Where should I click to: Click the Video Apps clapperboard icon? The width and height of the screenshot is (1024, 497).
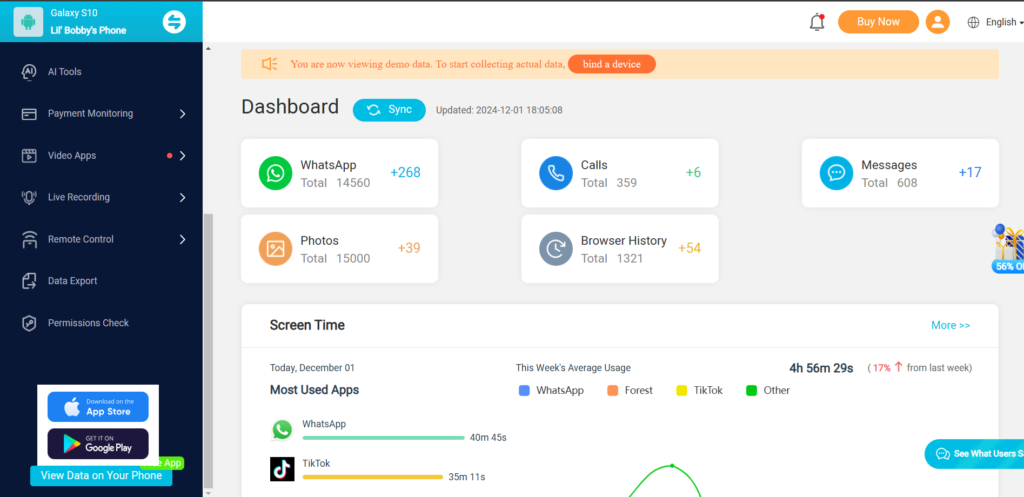pos(29,155)
